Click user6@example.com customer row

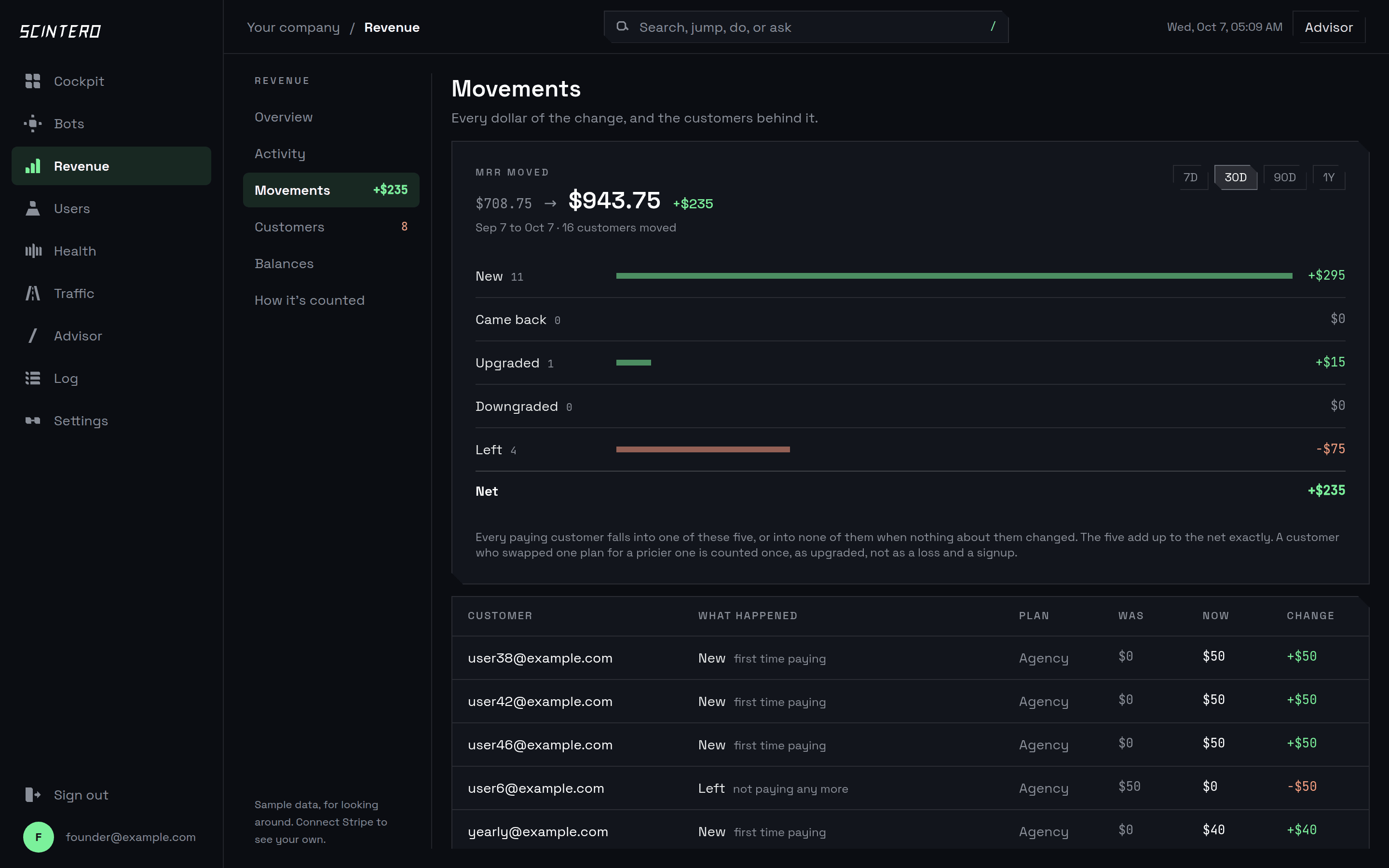(910, 787)
